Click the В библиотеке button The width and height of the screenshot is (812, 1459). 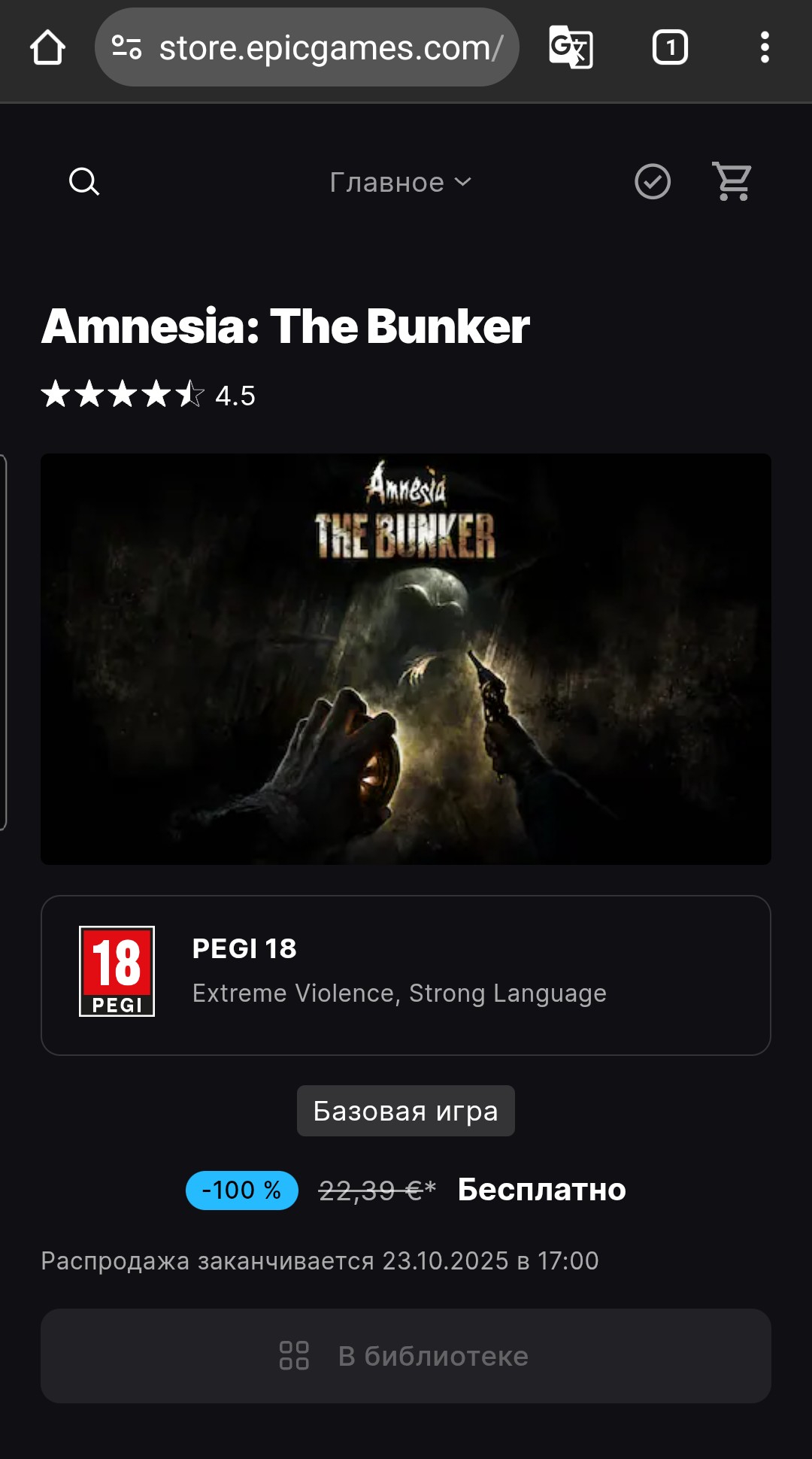pyautogui.click(x=406, y=1356)
